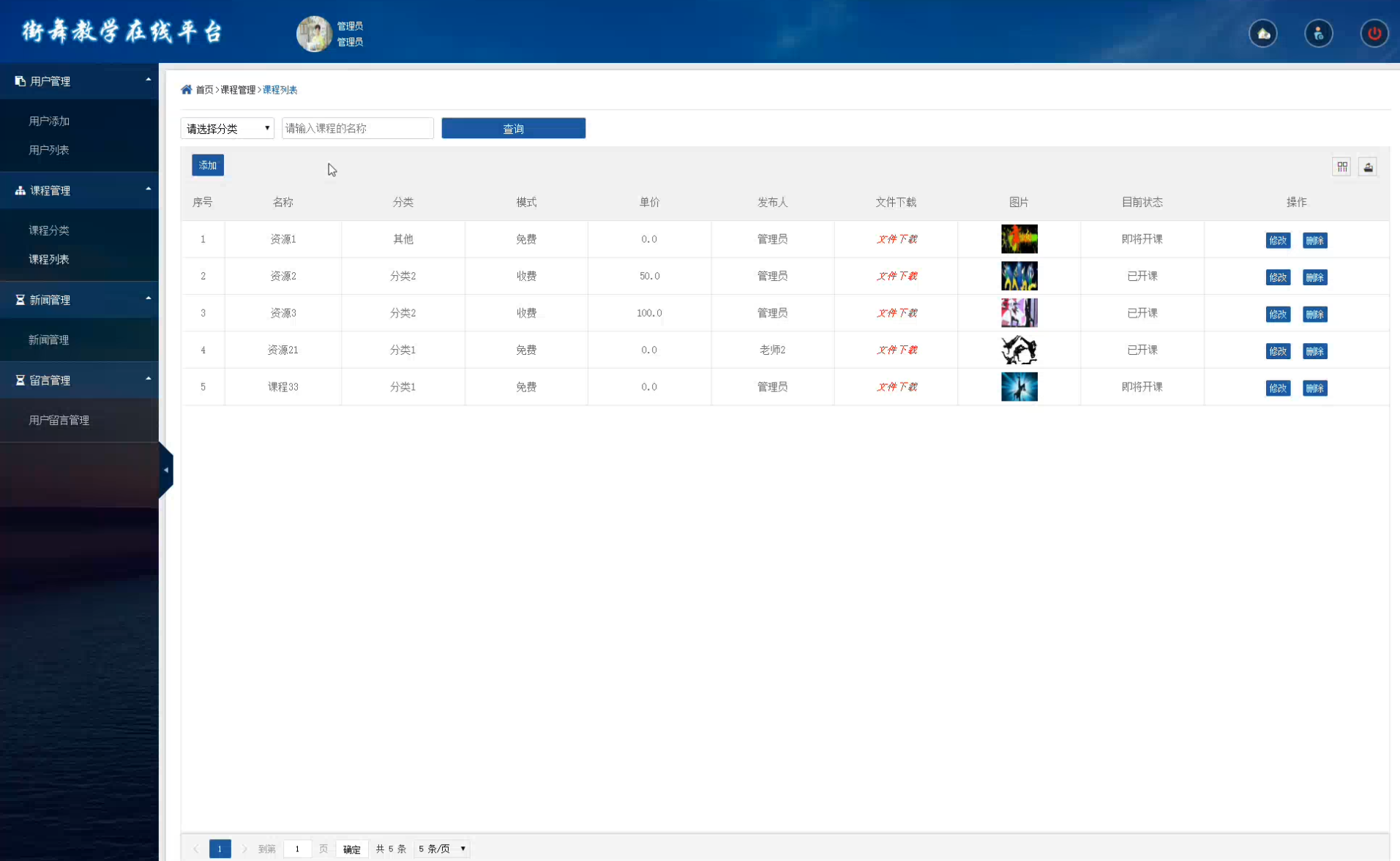The image size is (1400, 861).
Task: Click 课程管理 in the breadcrumb
Action: pyautogui.click(x=238, y=89)
